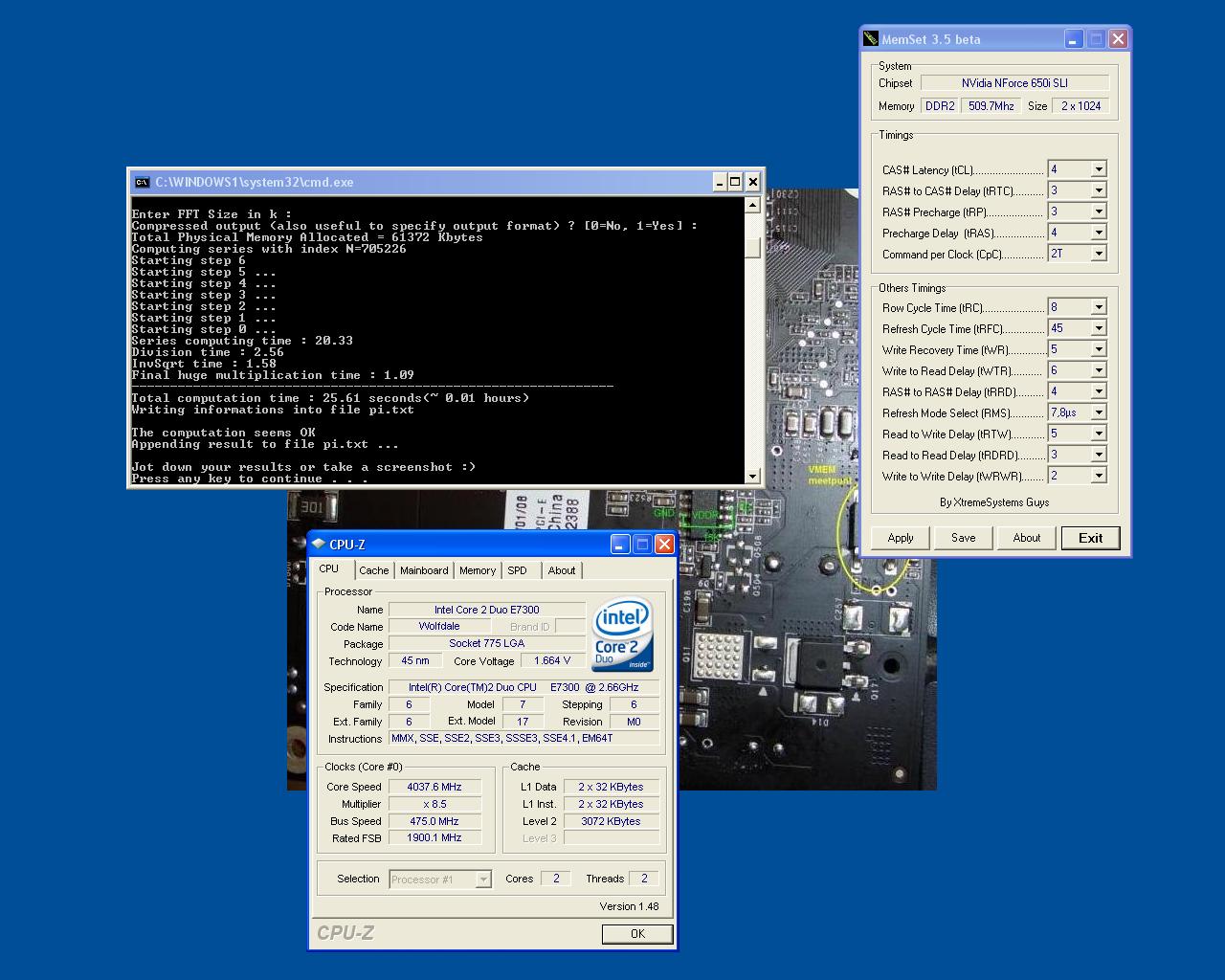Open RAS# to RAS# Delay dropdown
Viewport: 1225px width, 980px height.
click(1099, 391)
